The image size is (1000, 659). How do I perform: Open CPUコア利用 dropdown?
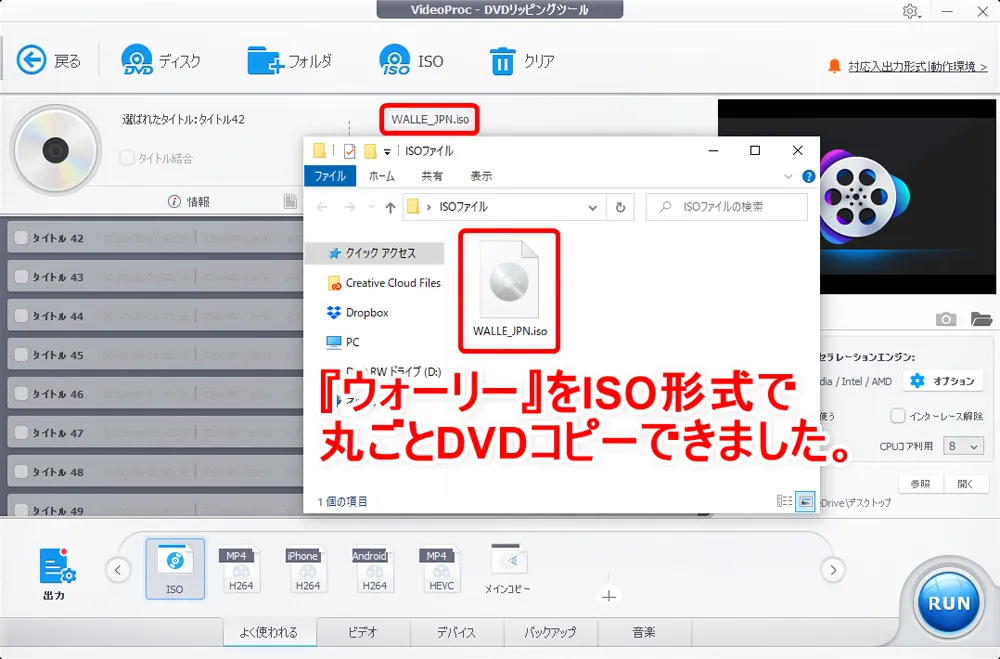click(963, 446)
